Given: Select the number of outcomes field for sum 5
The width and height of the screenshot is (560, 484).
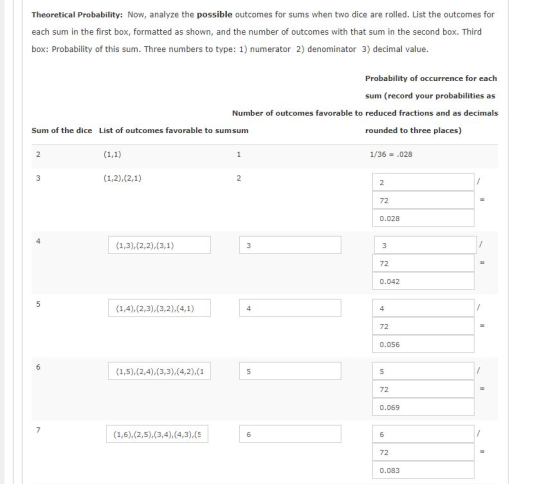Looking at the screenshot, I should click(x=290, y=308).
